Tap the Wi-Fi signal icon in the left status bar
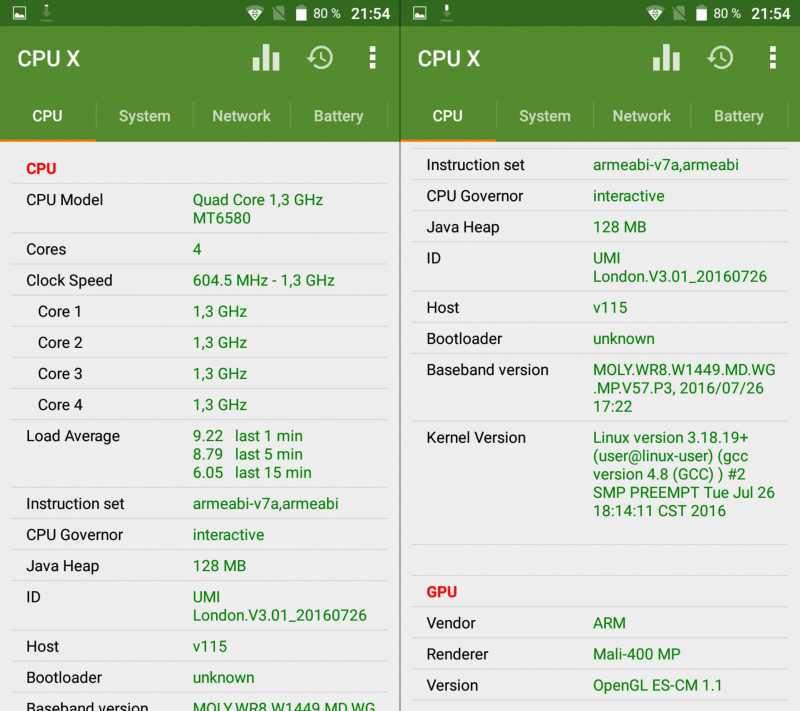This screenshot has width=800, height=711. tap(255, 13)
